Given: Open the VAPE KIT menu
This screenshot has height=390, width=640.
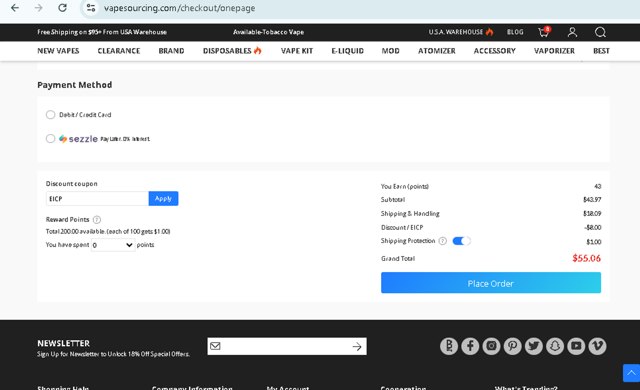Looking at the screenshot, I should pos(297,51).
